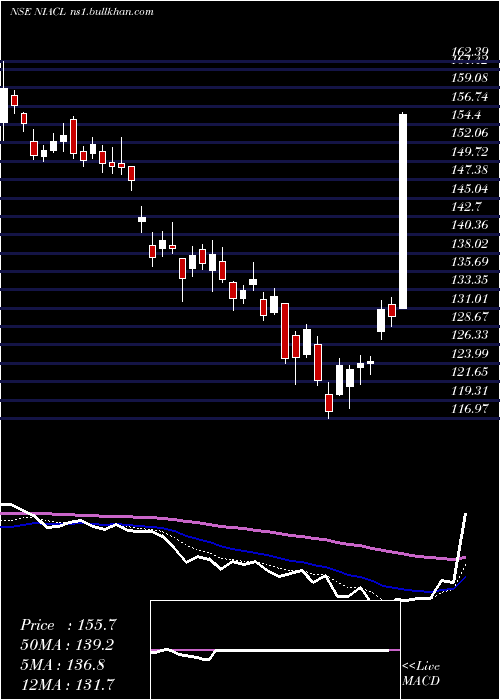Click the 147.38 price level label
This screenshot has width=500, height=700.
471,170
